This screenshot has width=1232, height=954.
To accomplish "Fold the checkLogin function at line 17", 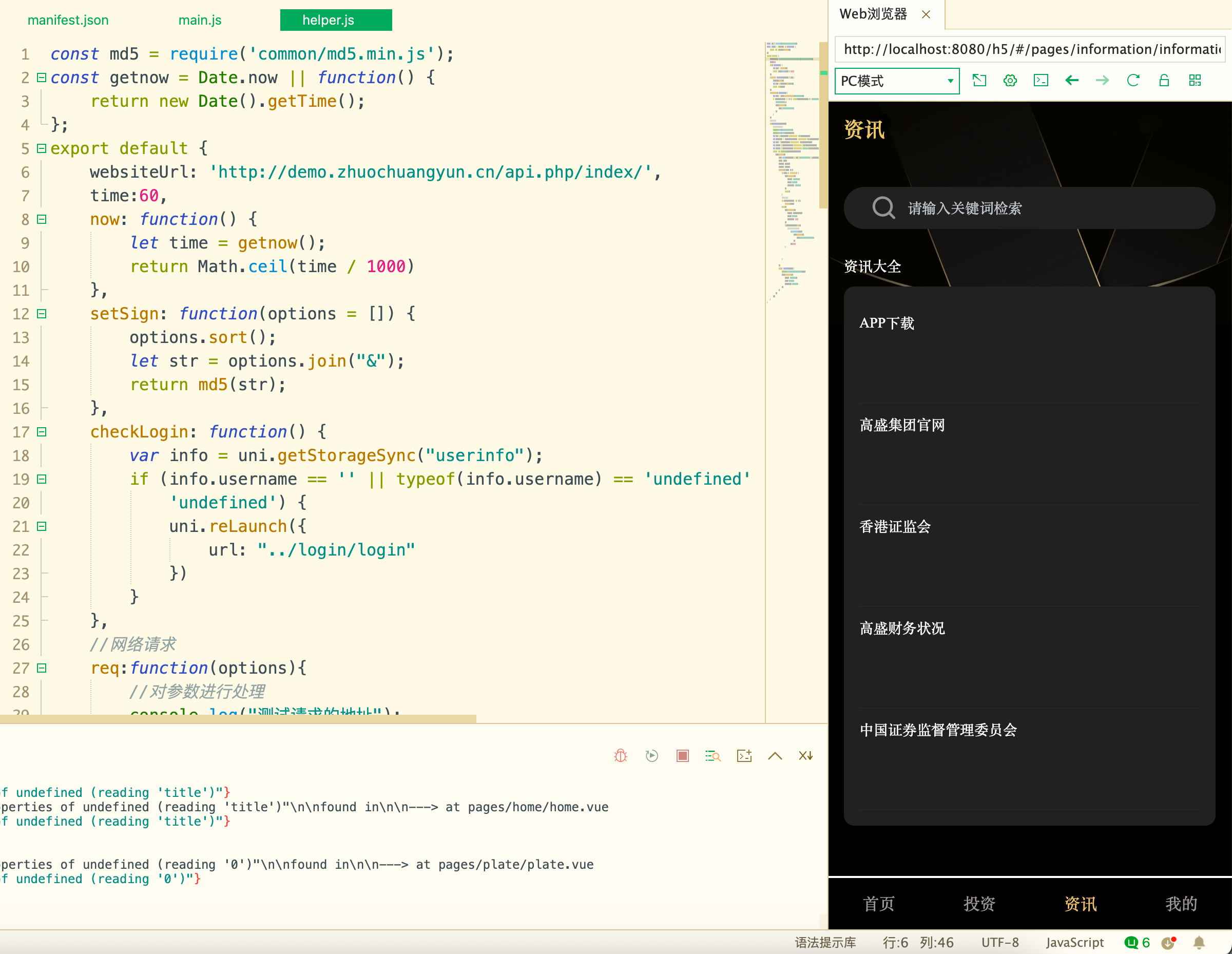I will pos(41,432).
